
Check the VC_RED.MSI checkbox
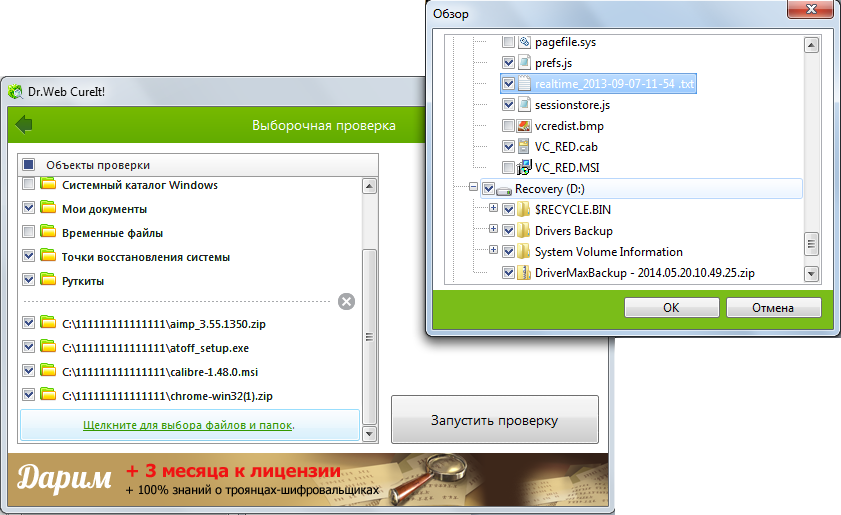[508, 167]
